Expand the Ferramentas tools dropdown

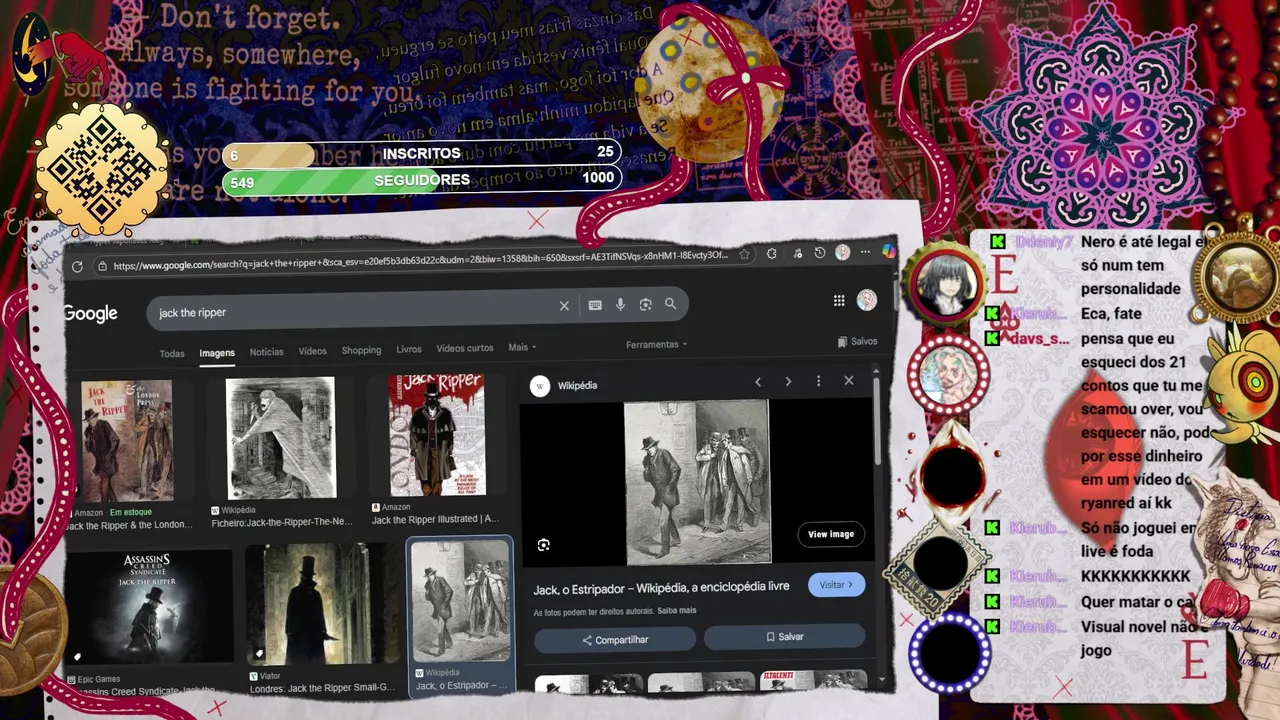click(657, 345)
